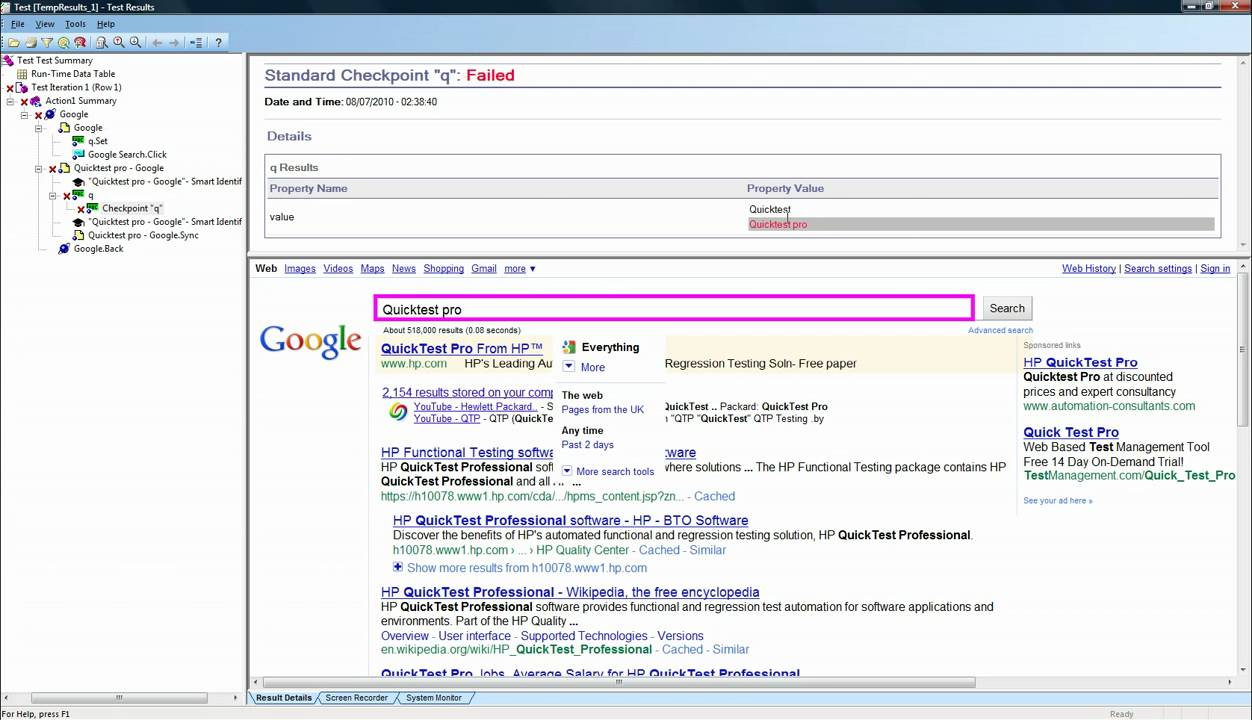Screen dimensions: 1252x720
Task: Open the Gmail link
Action: [x=484, y=268]
